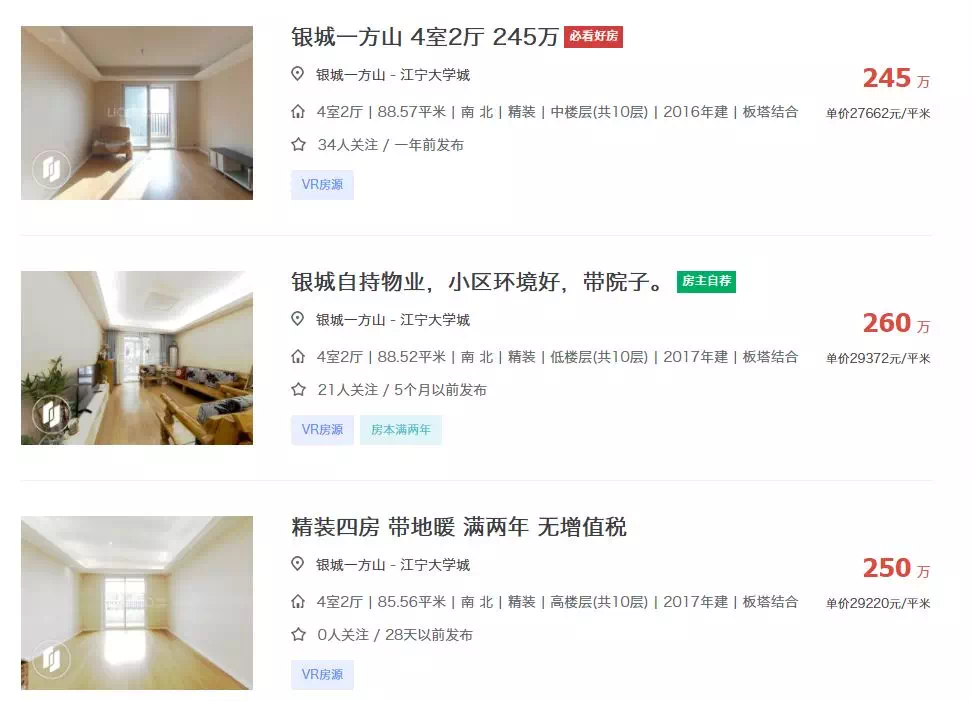Open listing title 银城一方山 4室2厅 245万
This screenshot has width=971, height=701.
click(425, 37)
